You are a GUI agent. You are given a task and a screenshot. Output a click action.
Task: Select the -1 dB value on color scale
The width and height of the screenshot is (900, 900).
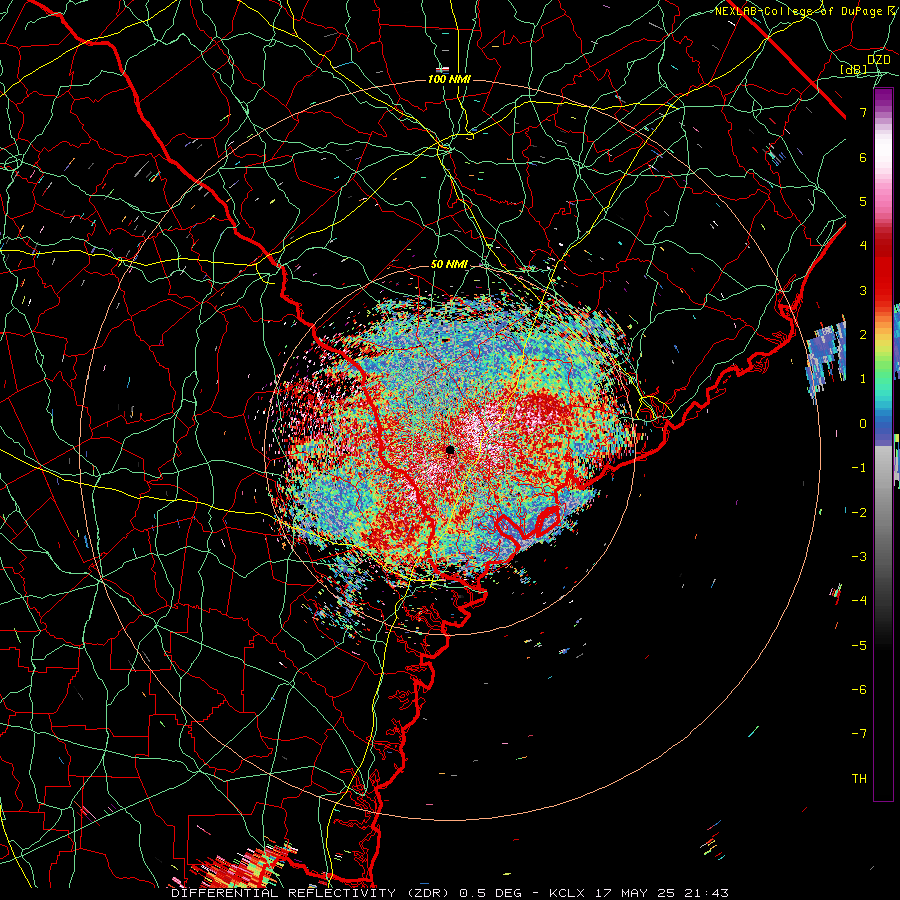pos(859,468)
